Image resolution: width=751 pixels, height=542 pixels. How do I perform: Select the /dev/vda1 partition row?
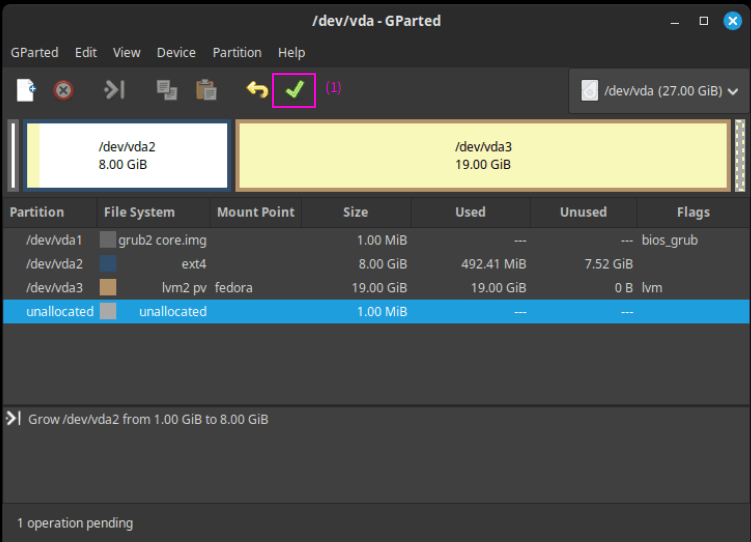tap(376, 240)
